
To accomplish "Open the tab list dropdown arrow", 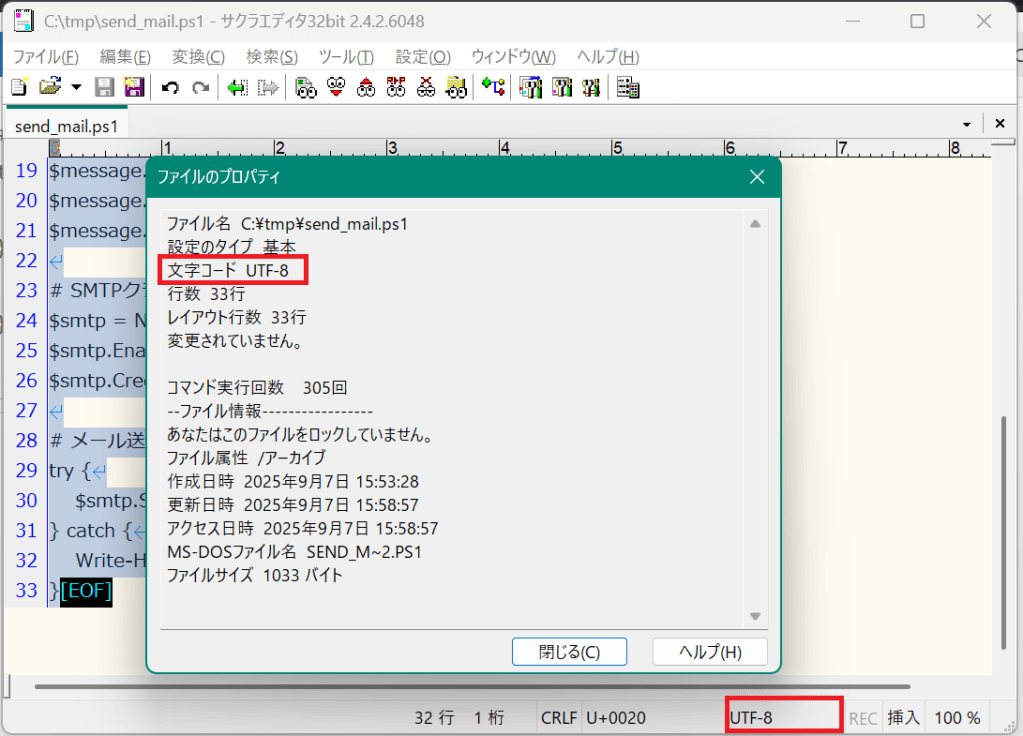I will (966, 124).
